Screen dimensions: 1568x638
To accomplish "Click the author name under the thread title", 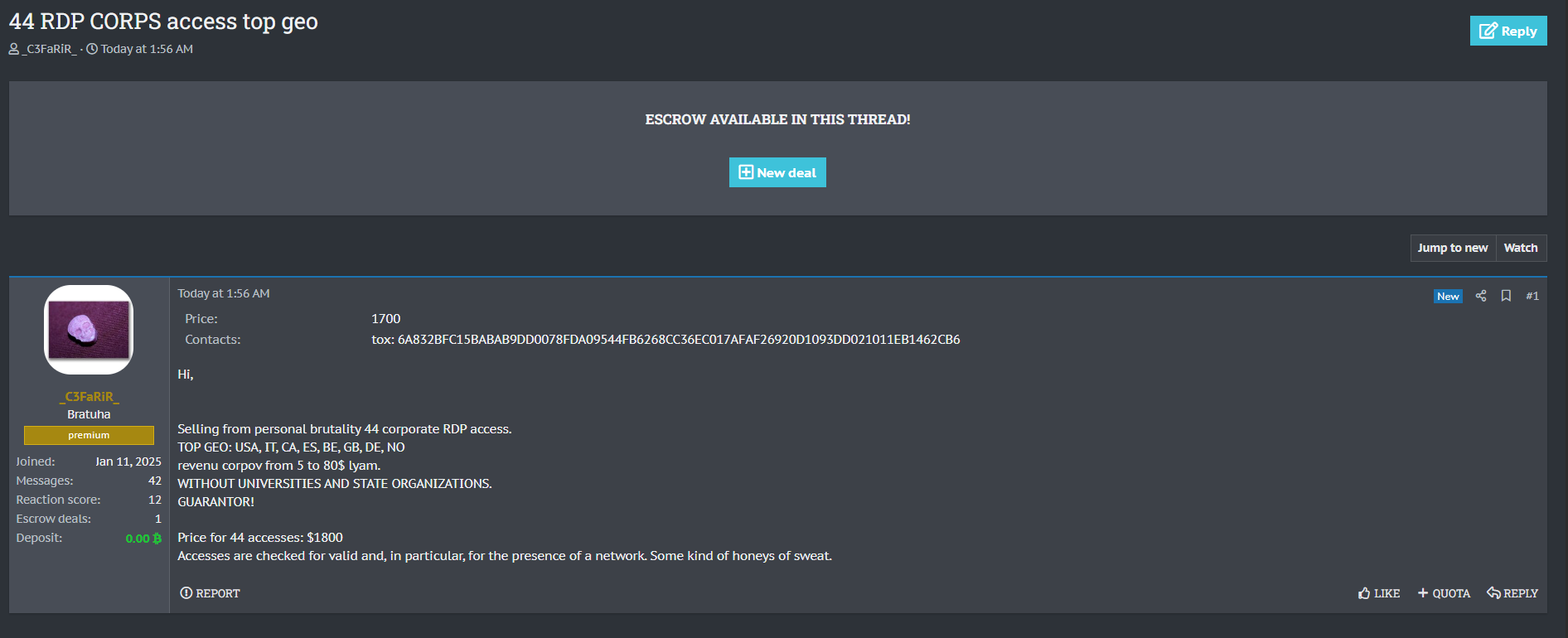I will (51, 49).
